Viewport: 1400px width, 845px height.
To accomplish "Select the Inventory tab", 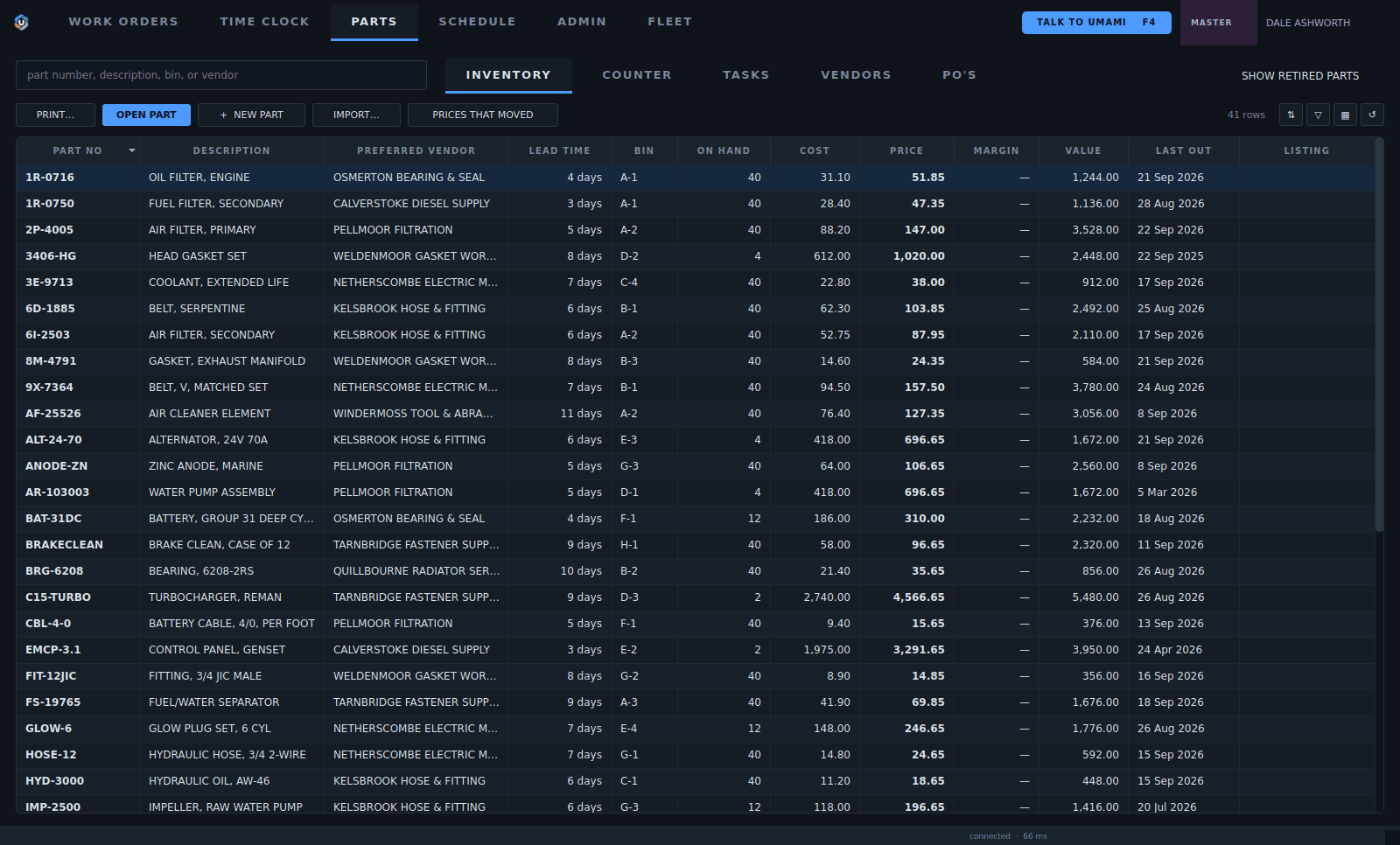I will tap(508, 75).
